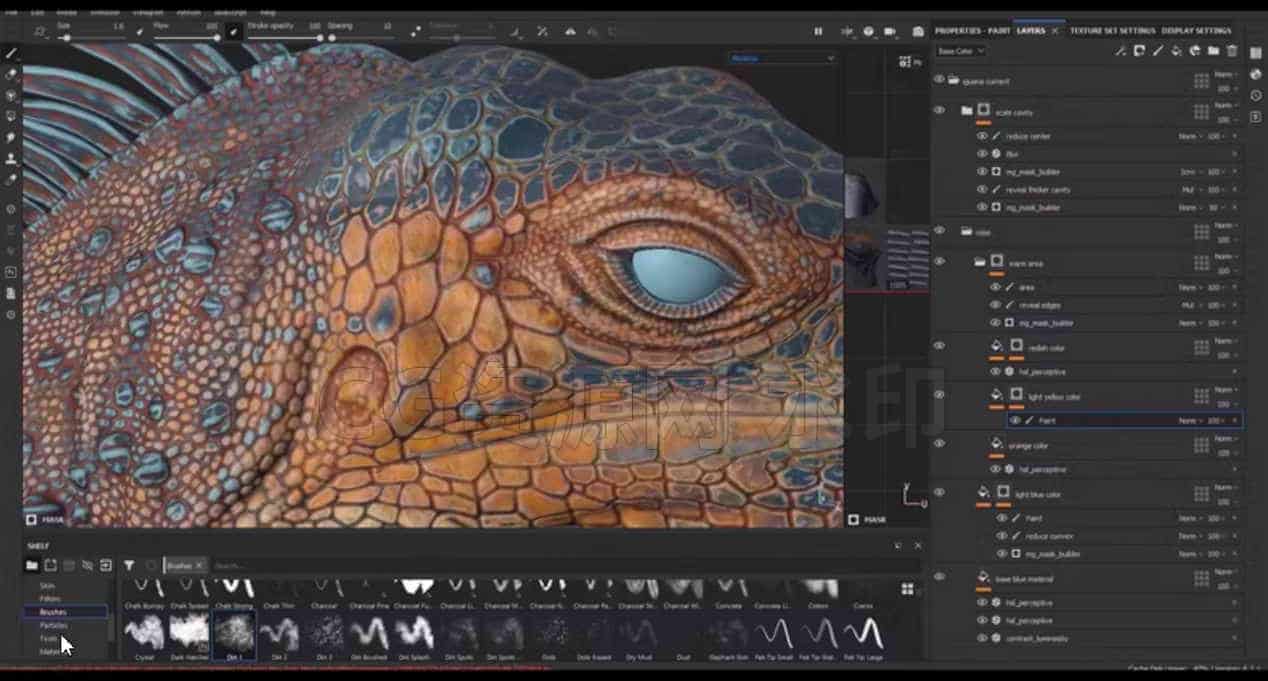
Task: Open blend mode dropdown for base blue material
Action: [x=1225, y=574]
